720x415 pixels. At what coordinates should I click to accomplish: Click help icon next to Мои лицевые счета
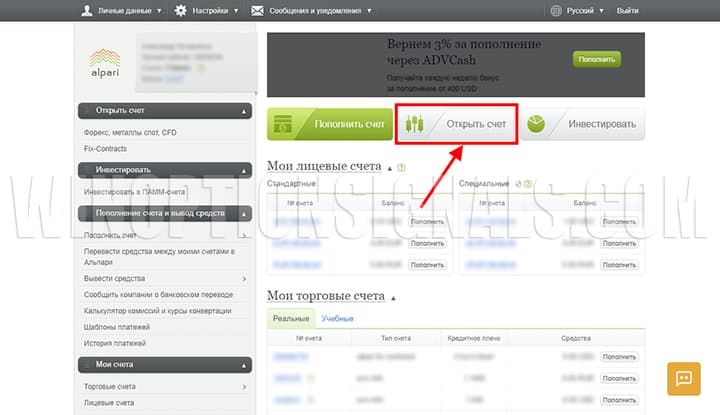[401, 167]
